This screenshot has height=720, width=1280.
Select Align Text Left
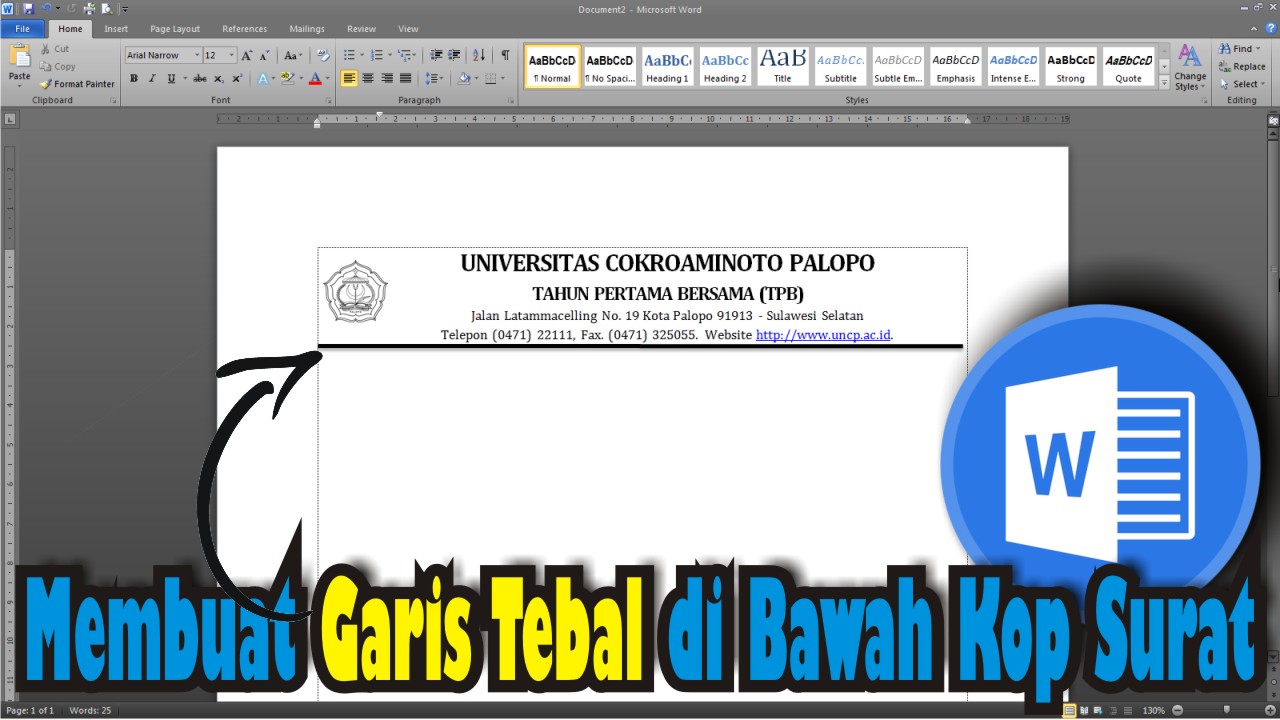coord(349,78)
